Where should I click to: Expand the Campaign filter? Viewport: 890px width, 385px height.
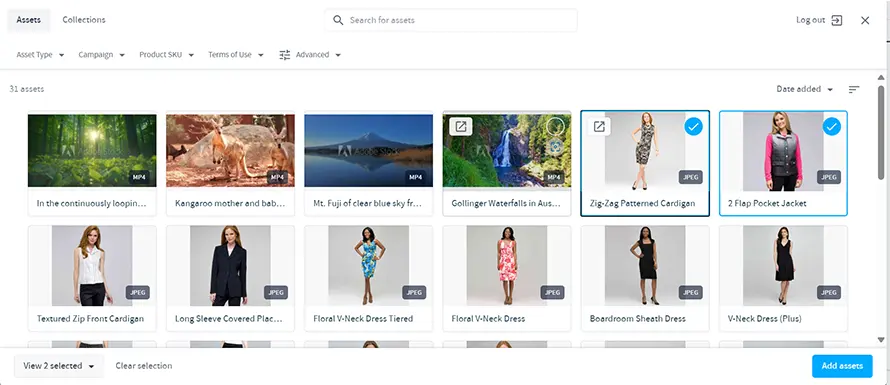102,55
